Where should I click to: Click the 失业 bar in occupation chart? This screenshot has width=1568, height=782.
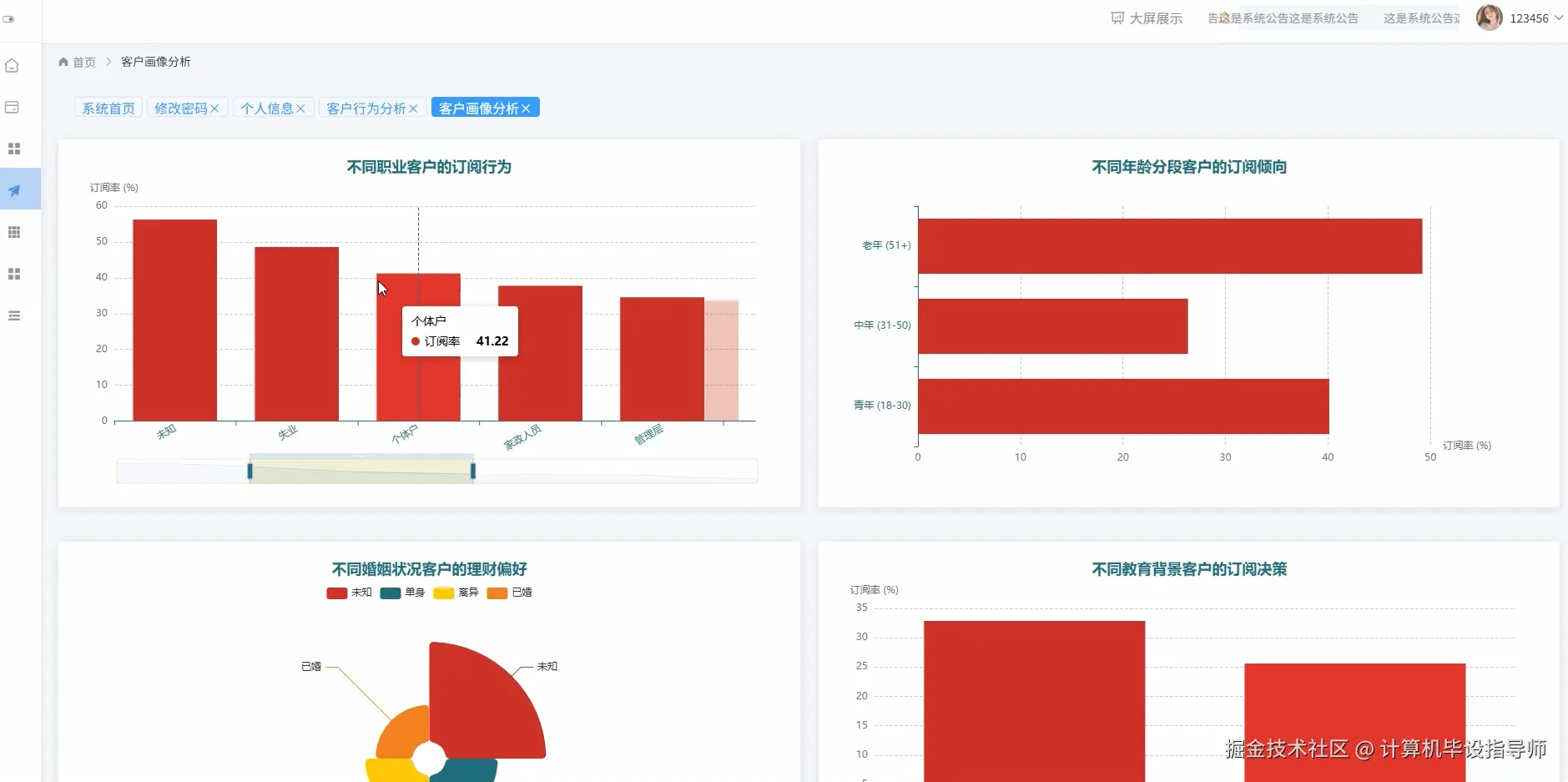pyautogui.click(x=296, y=334)
